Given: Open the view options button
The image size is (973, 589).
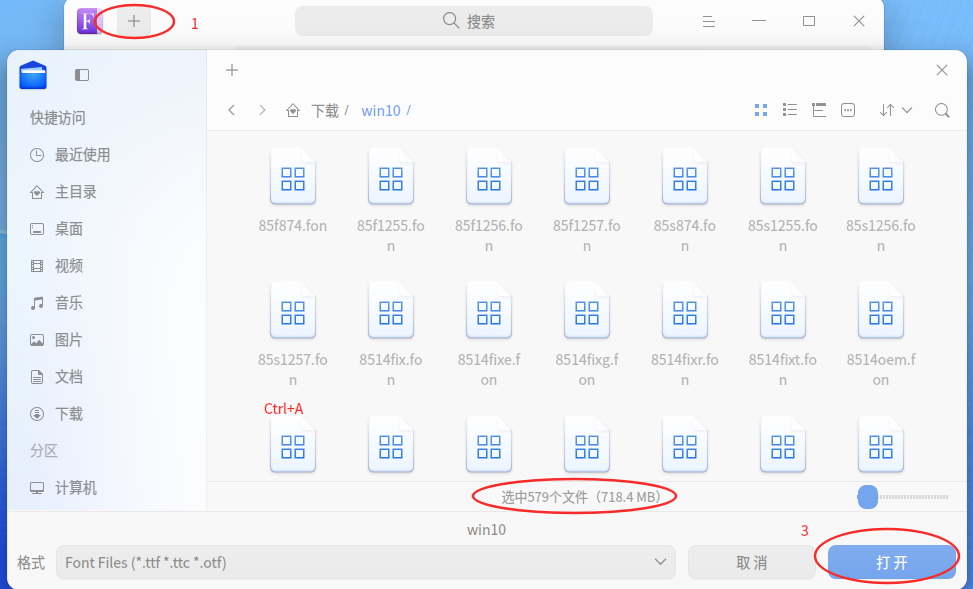Looking at the screenshot, I should (x=848, y=110).
